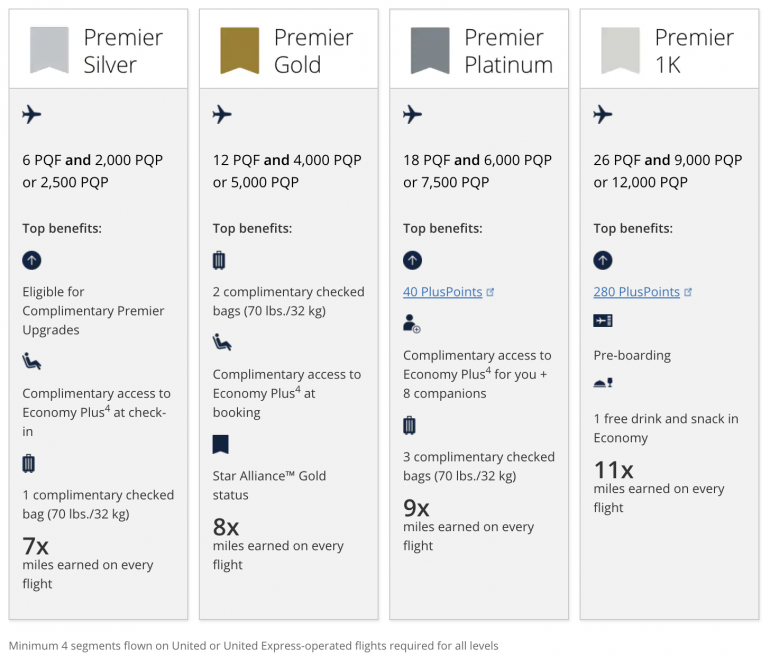Click the Premier 1K ribbon badge
Screen dimensions: 770x656
[x=620, y=50]
